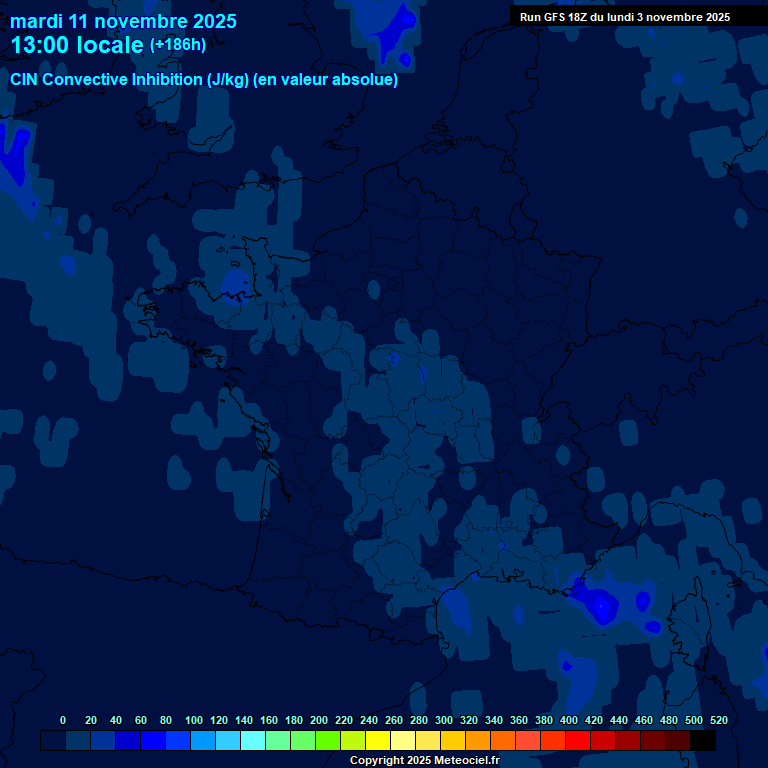Screen dimensions: 768x768
Task: Click the legend value label 520
Action: click(718, 720)
